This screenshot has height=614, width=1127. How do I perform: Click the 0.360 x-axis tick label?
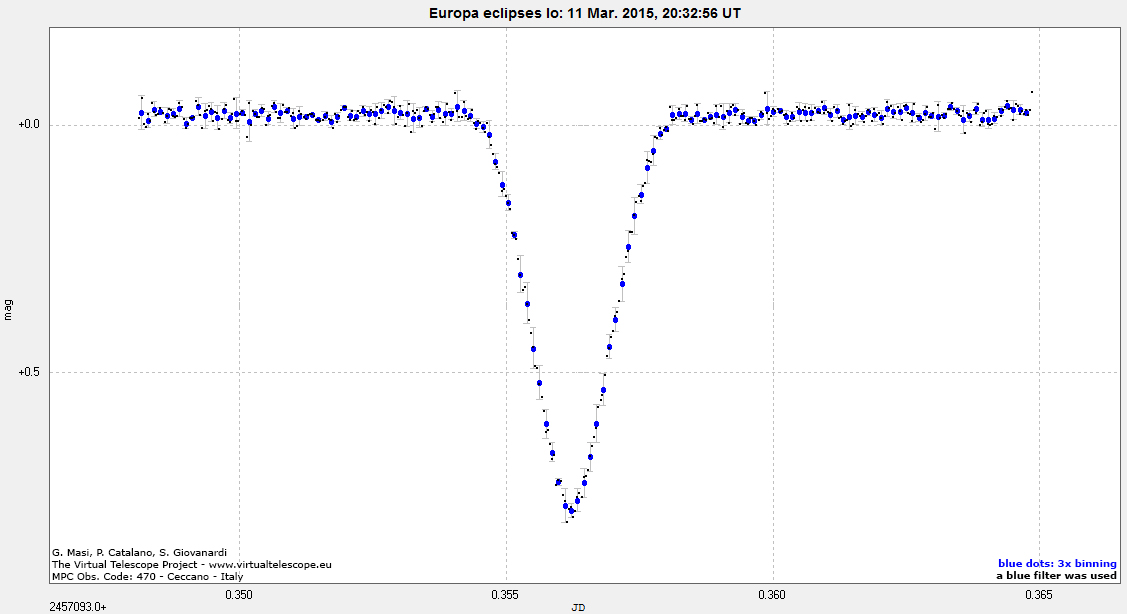[773, 595]
